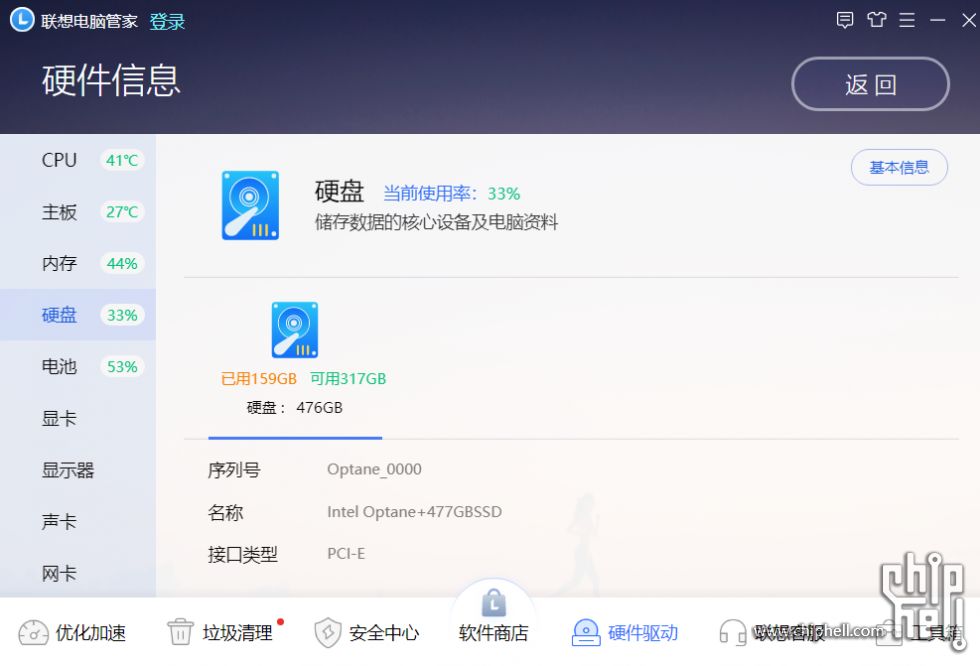The height and width of the screenshot is (666, 980).
Task: Open 软件商店 shopping bag icon
Action: click(494, 603)
